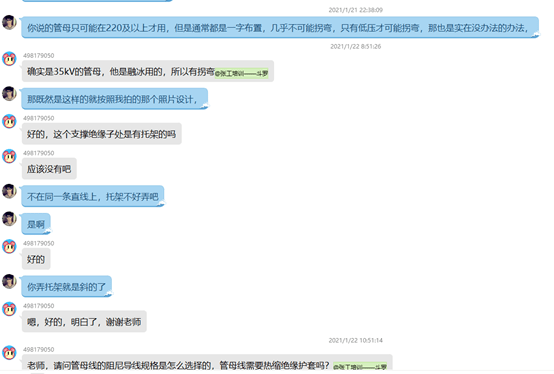Viewport: 554px width, 374px height.
Task: Click cartoon avatar beside 明白了，谢谢老师 message
Action: pos(9,309)
